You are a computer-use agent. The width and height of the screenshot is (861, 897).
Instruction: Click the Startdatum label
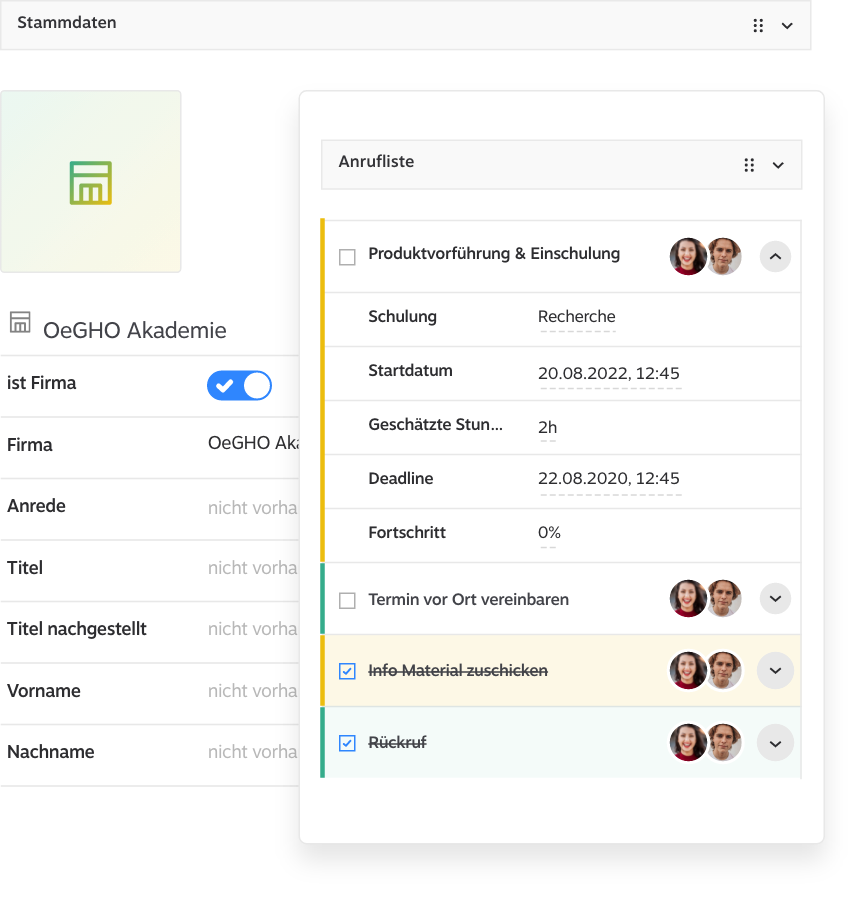tap(410, 371)
